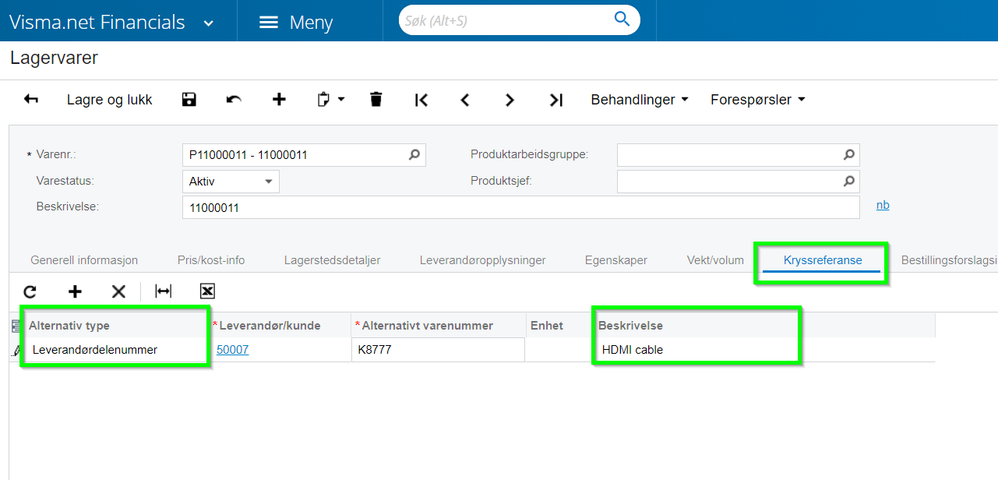This screenshot has width=998, height=480.
Task: Select the Kryssreferanse tab
Action: point(822,260)
